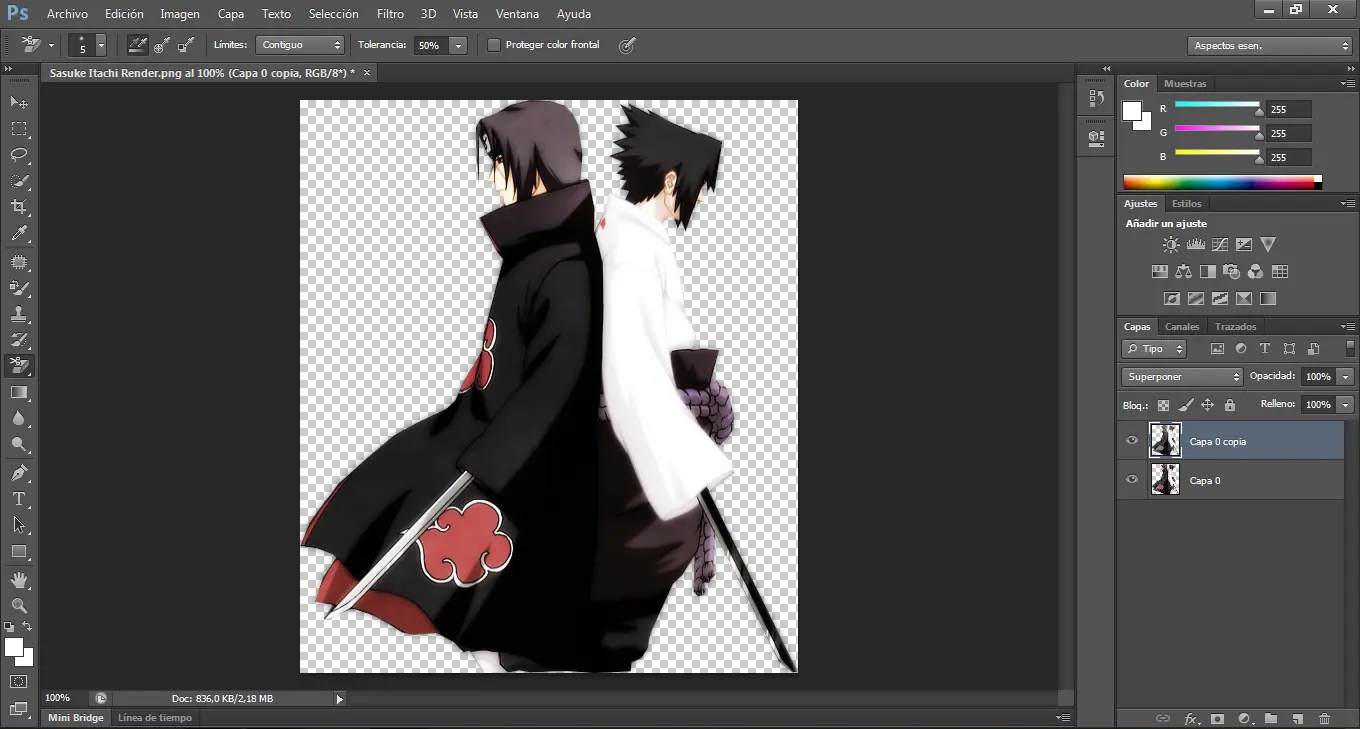Screen dimensions: 1360x729
Task: Select the Zoom tool
Action: (19, 605)
